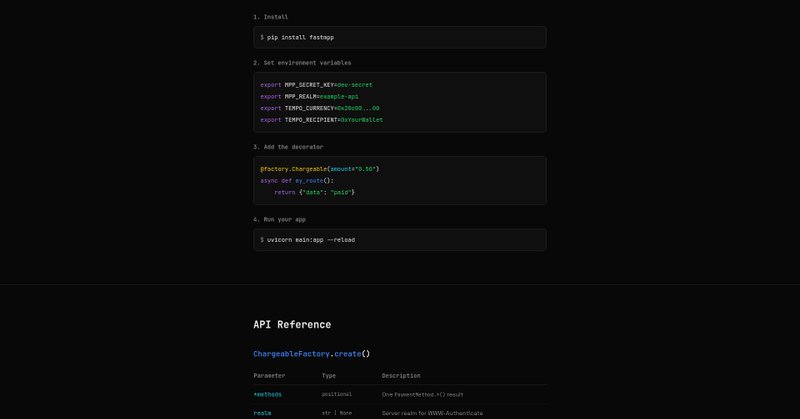Click the realm parameter name
This screenshot has width=800, height=419.
tap(263, 413)
